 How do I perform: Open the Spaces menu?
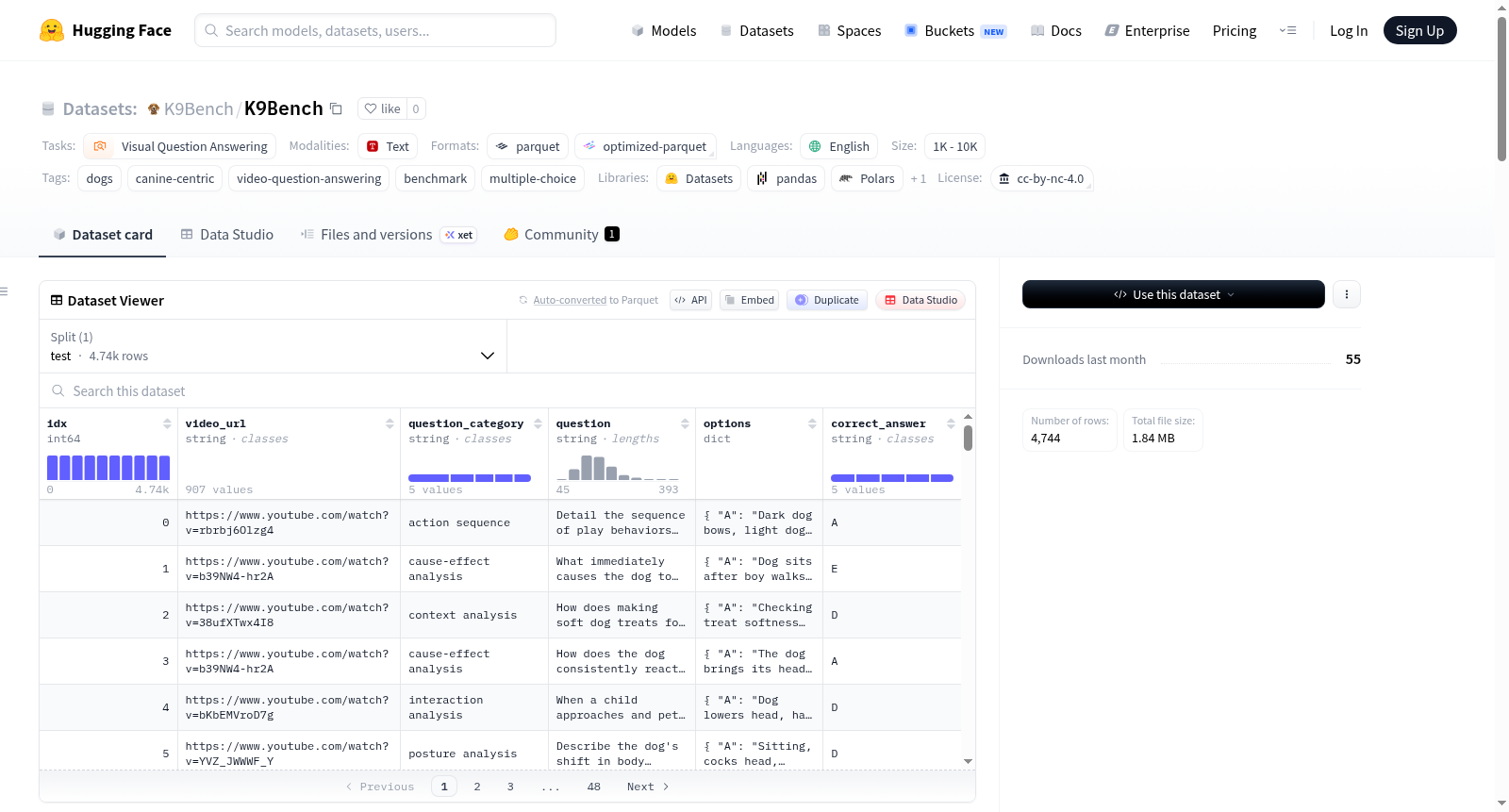point(850,30)
